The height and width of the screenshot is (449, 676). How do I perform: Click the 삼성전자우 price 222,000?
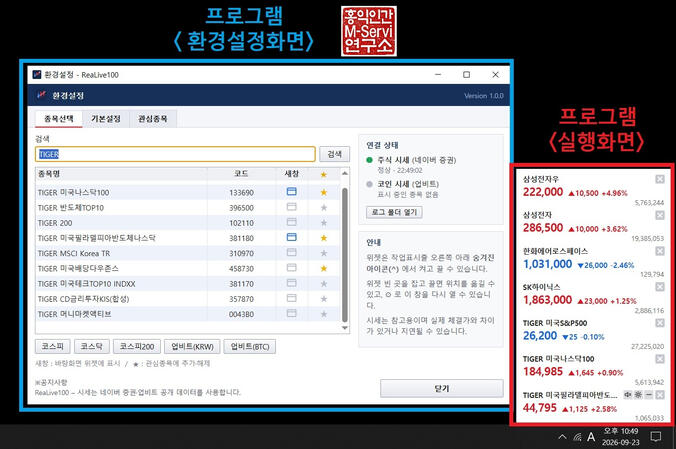[543, 192]
